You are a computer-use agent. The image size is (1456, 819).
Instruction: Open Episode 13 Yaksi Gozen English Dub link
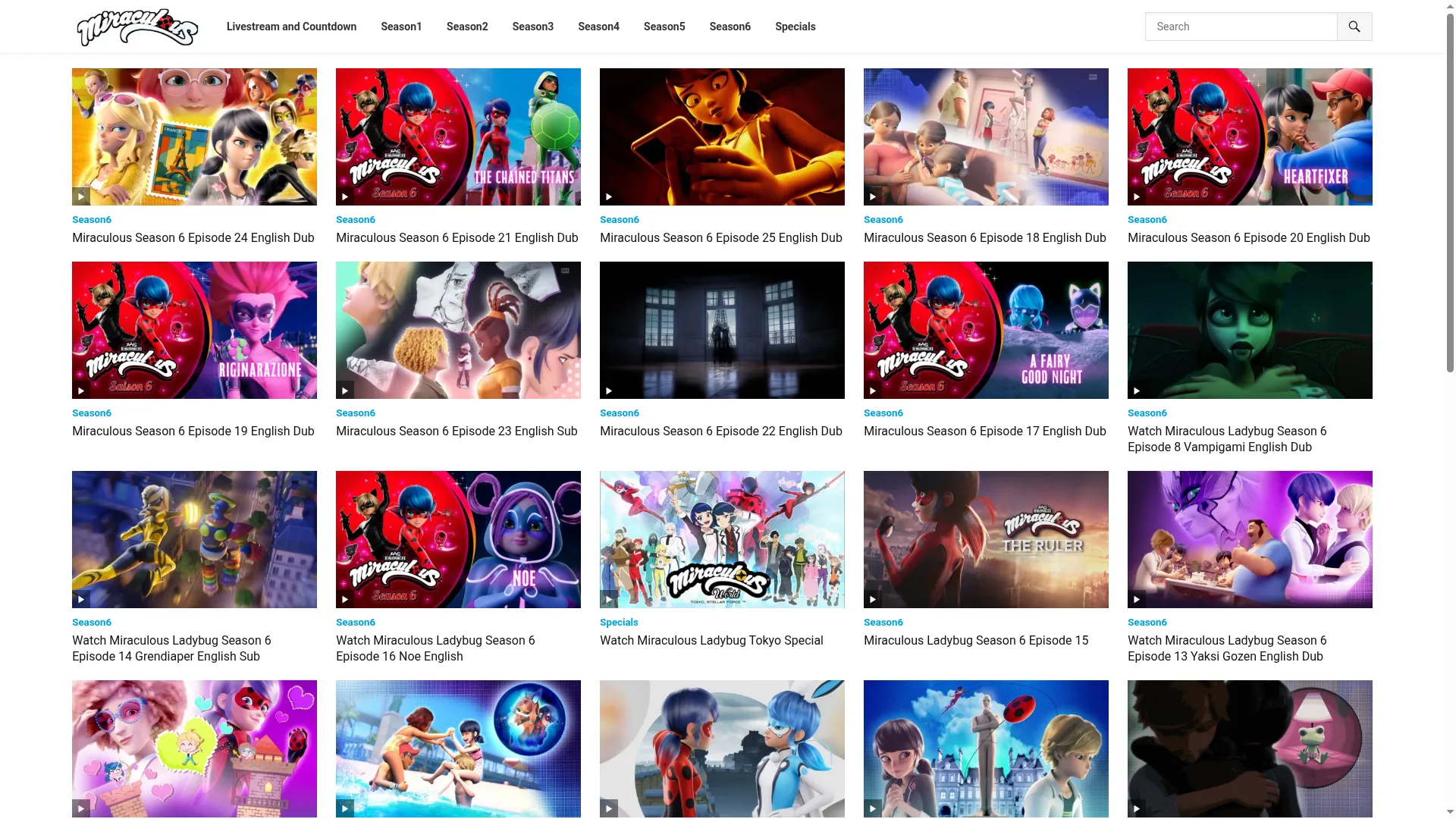tap(1227, 648)
